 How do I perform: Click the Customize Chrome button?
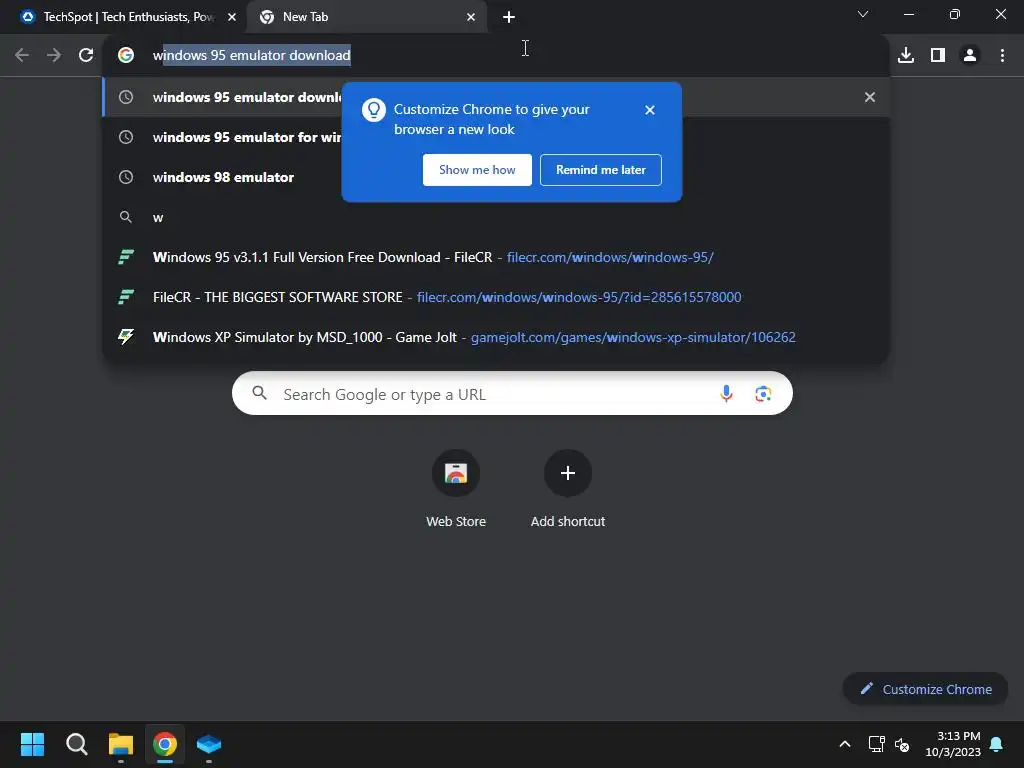925,689
